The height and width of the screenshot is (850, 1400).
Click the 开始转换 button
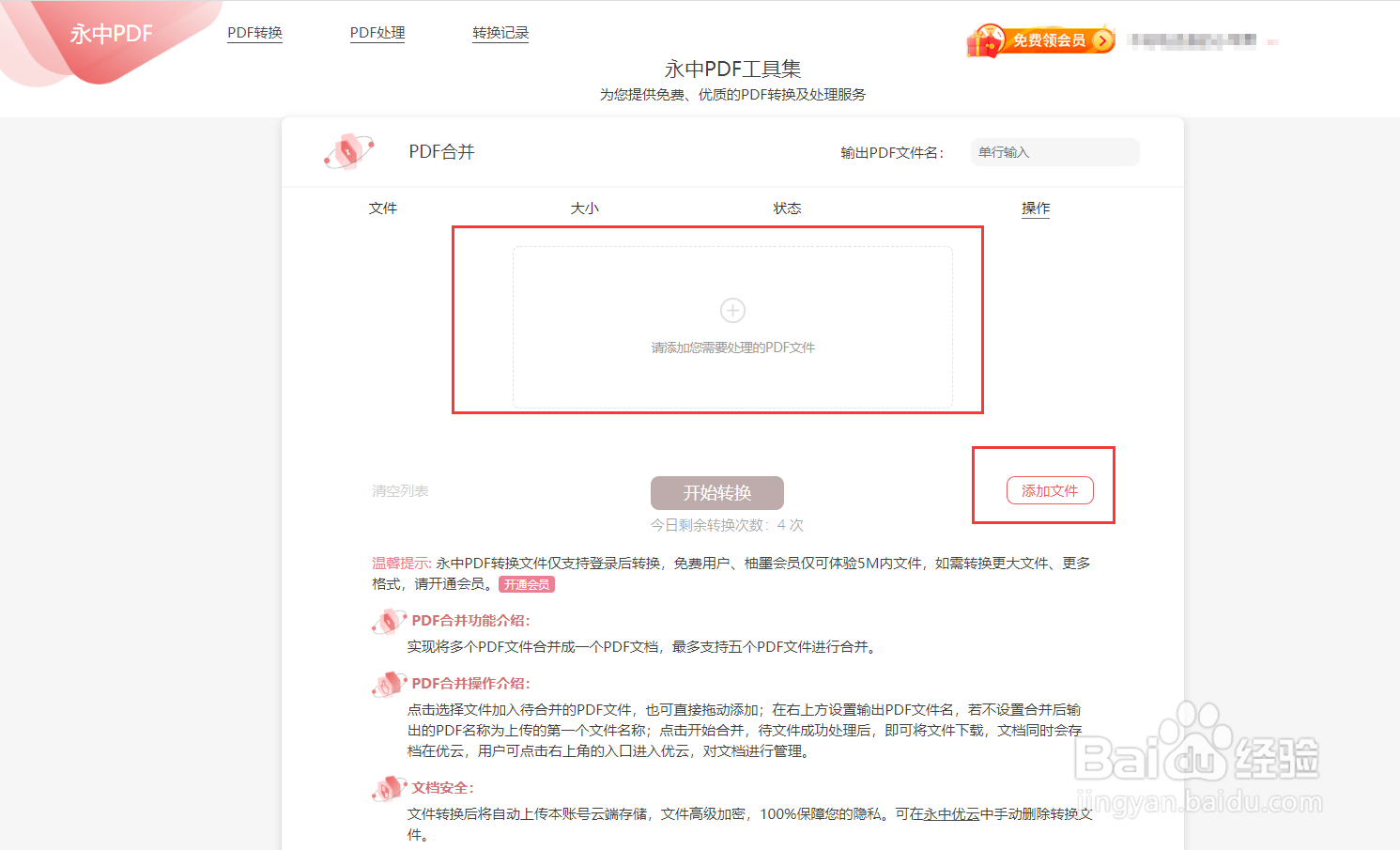coord(717,493)
